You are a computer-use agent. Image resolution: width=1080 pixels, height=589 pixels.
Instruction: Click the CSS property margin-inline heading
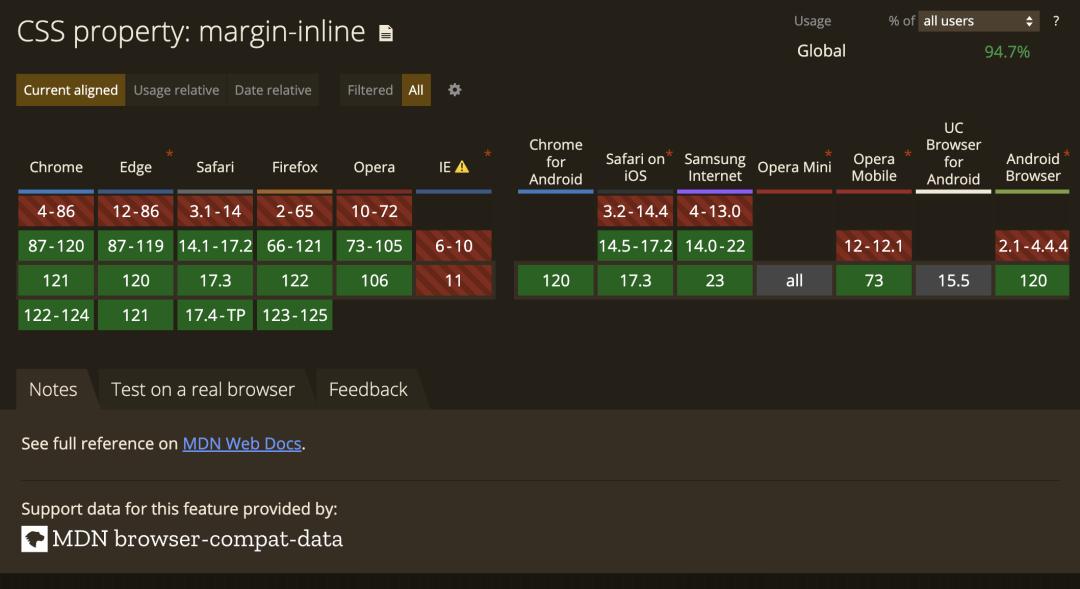191,32
